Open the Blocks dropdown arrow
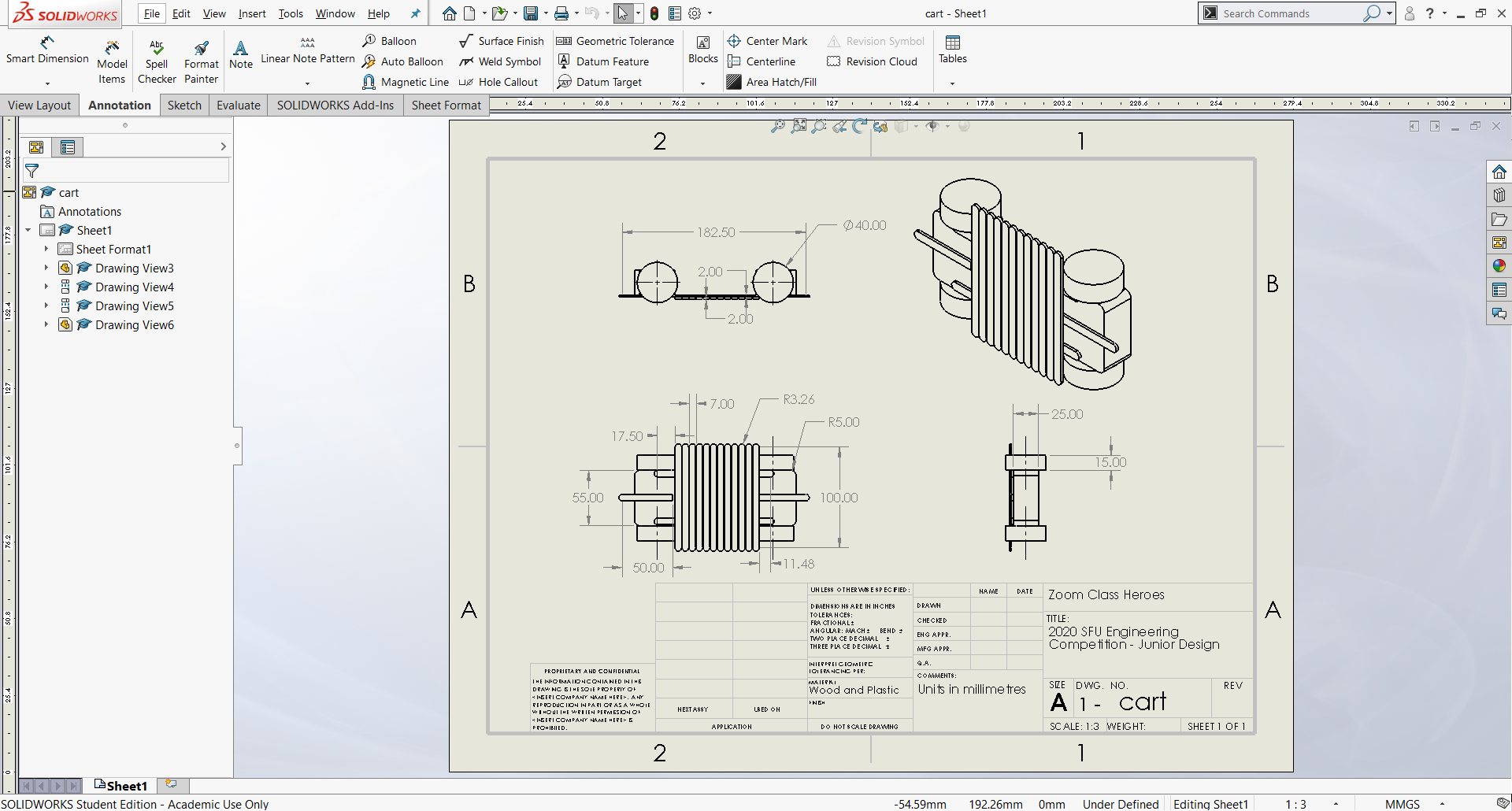 coord(702,83)
